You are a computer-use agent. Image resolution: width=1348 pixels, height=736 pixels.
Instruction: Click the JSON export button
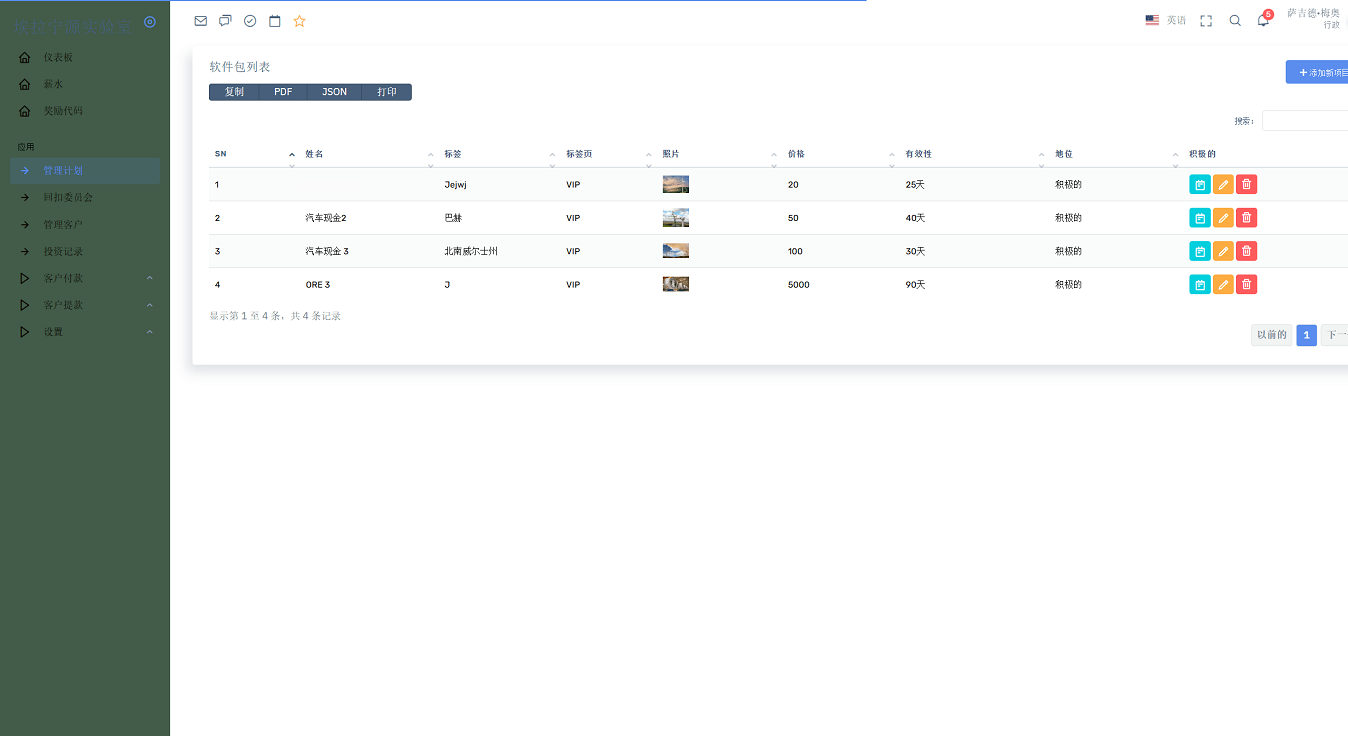tap(334, 92)
